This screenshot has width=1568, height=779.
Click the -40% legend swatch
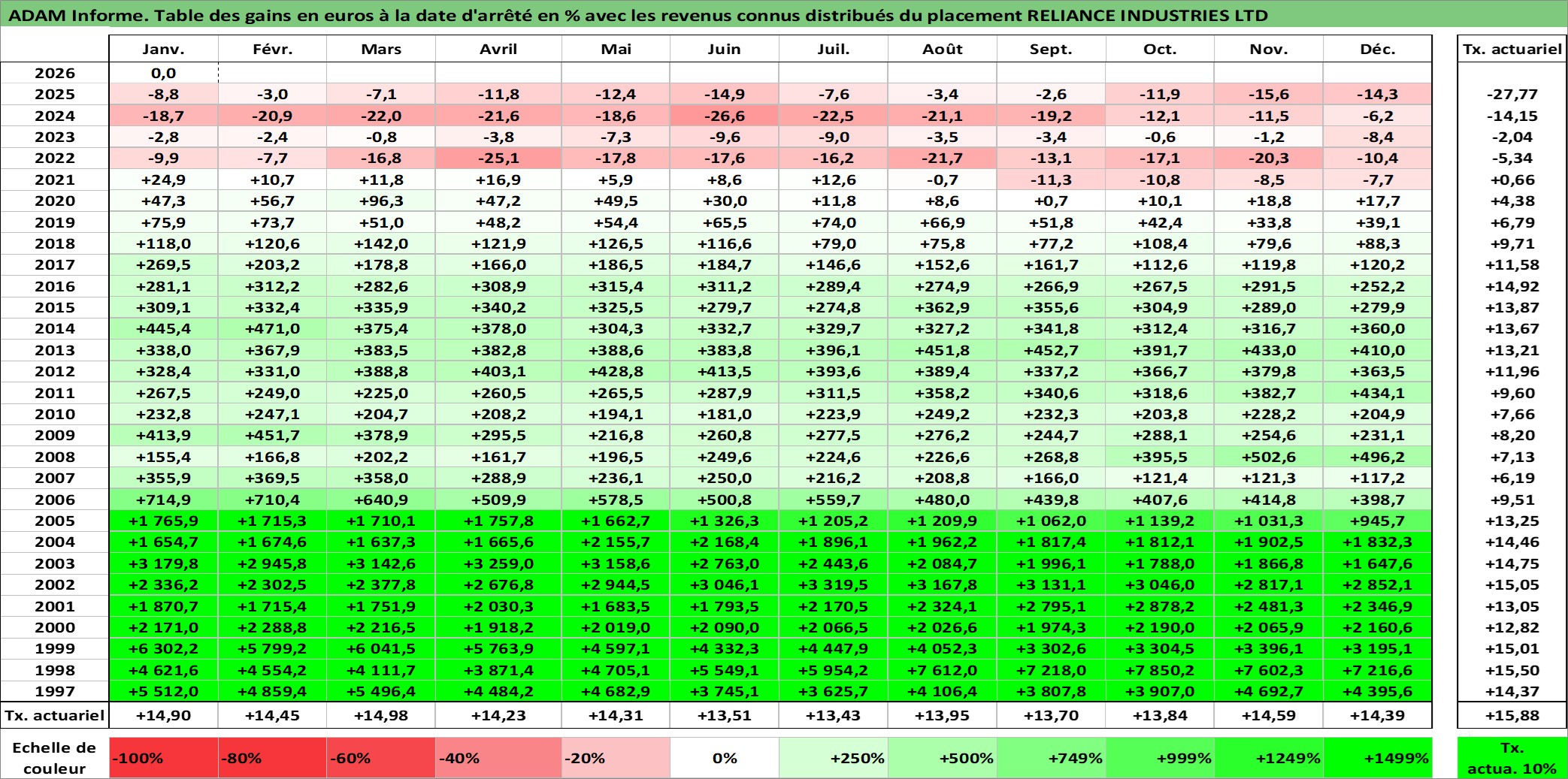pos(498,758)
